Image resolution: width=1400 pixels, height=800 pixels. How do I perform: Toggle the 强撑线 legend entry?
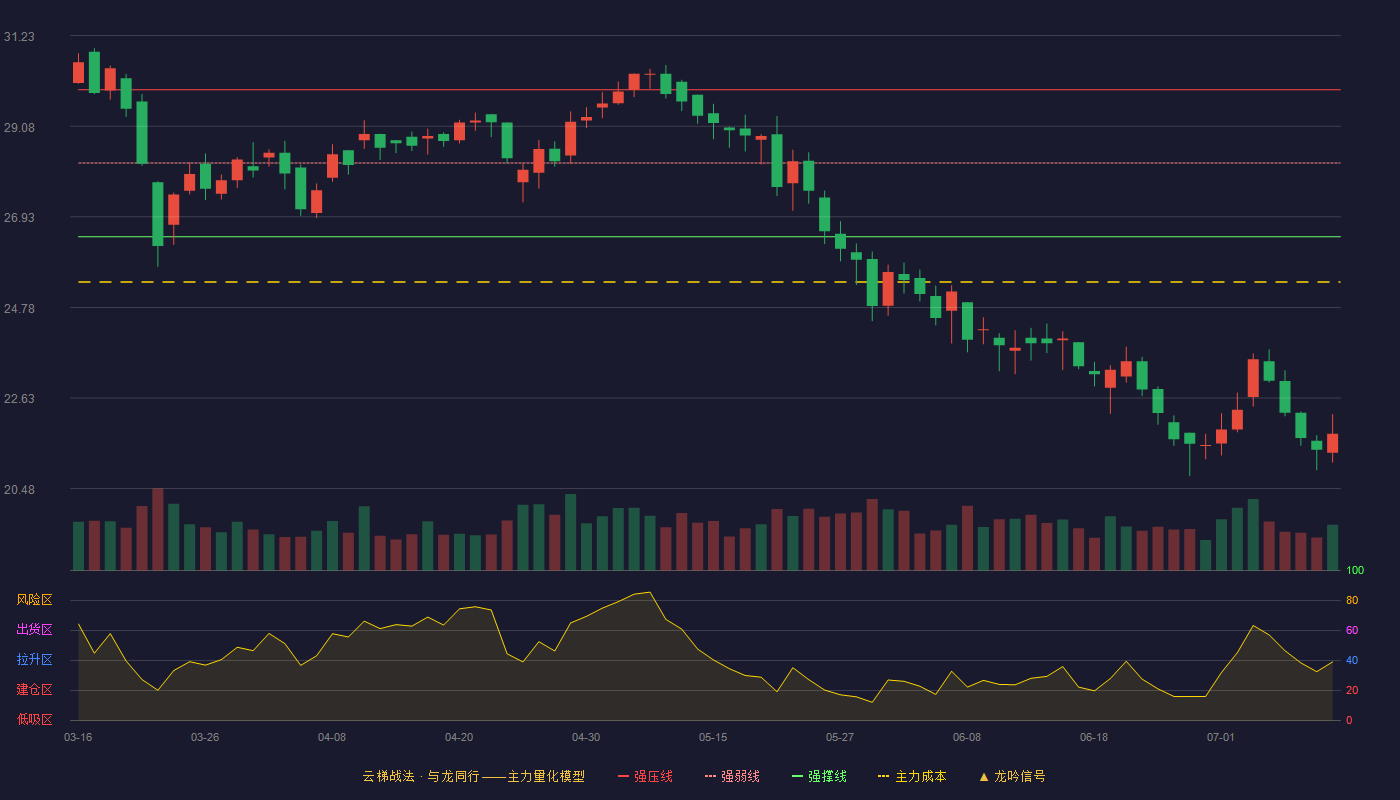tap(819, 776)
